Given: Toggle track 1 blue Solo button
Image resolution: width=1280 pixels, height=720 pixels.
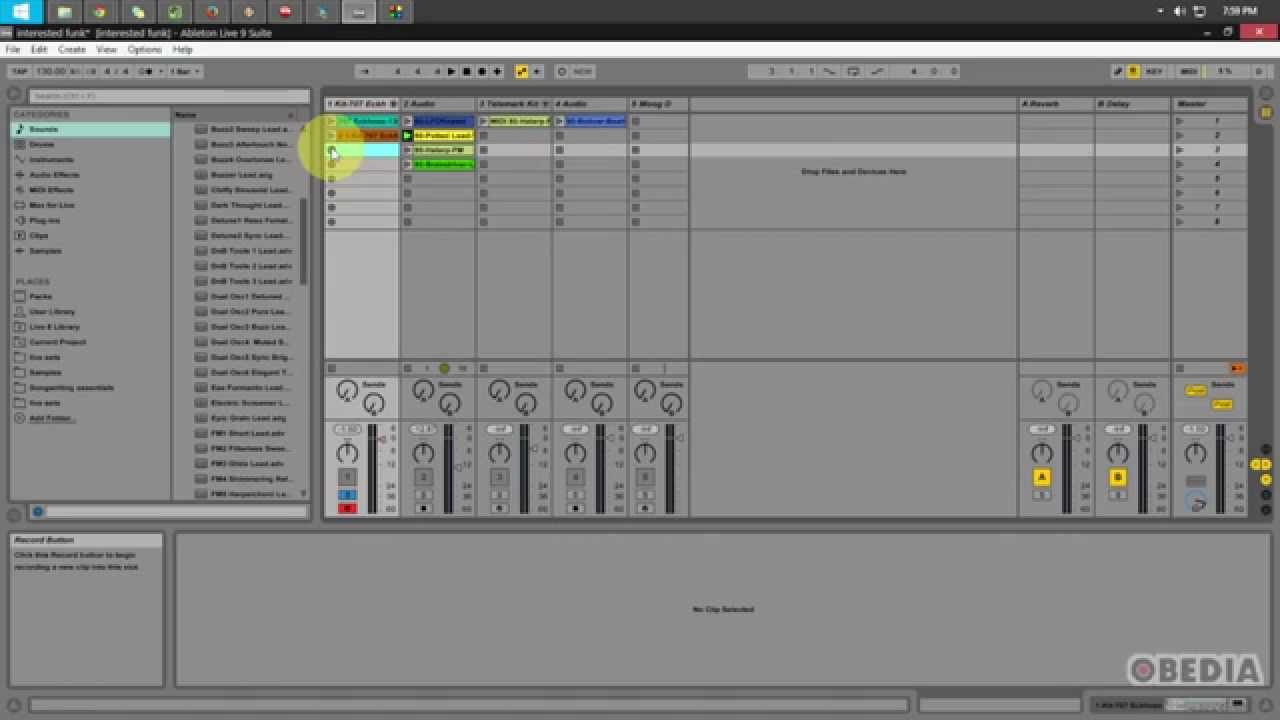Looking at the screenshot, I should point(347,495).
